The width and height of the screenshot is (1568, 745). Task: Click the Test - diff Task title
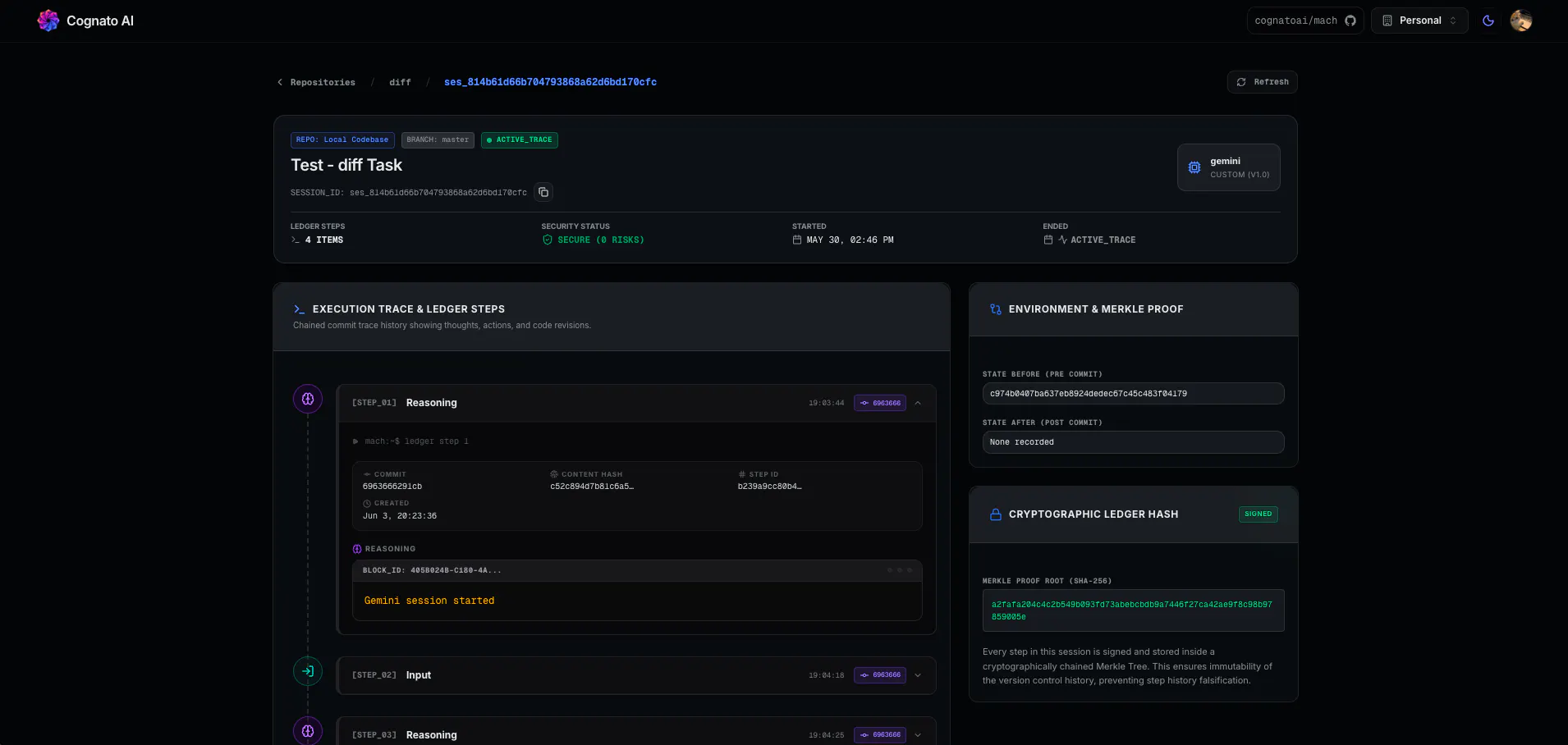click(346, 165)
